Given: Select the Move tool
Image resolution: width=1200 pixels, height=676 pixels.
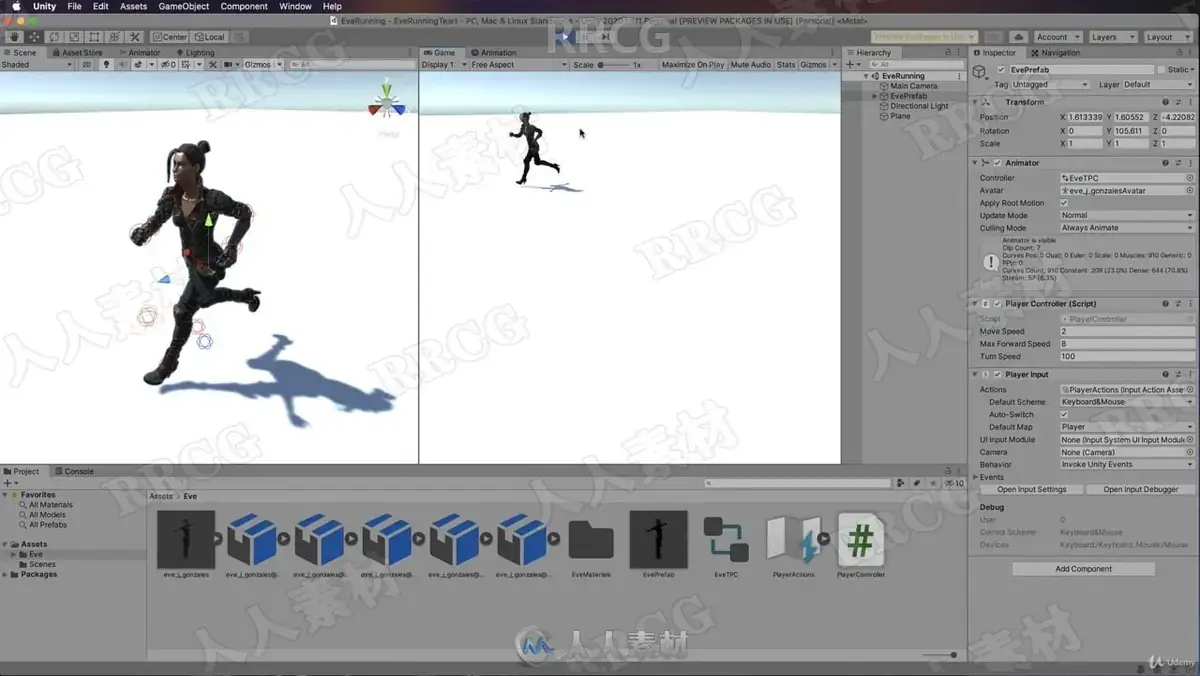Looking at the screenshot, I should point(34,37).
